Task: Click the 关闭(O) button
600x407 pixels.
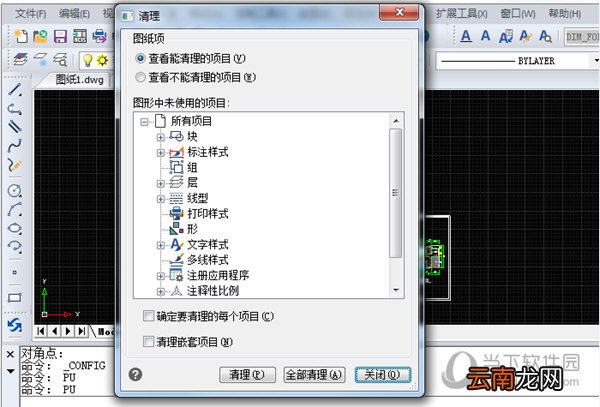Action: 382,375
